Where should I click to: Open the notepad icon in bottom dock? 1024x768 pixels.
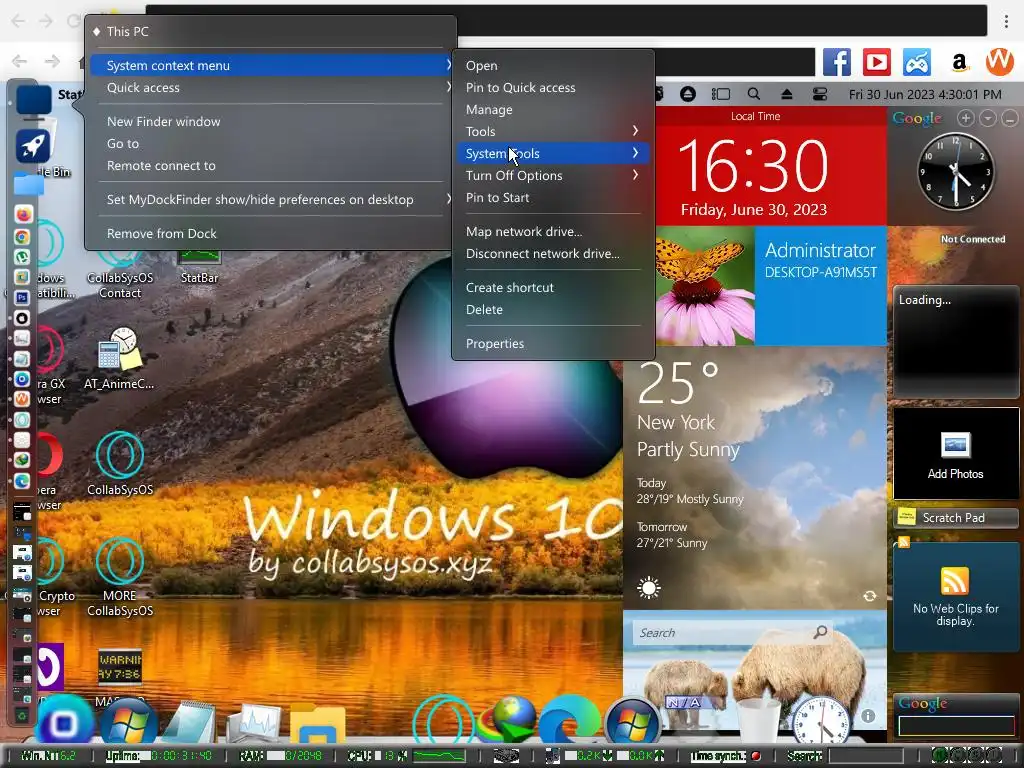pos(189,722)
